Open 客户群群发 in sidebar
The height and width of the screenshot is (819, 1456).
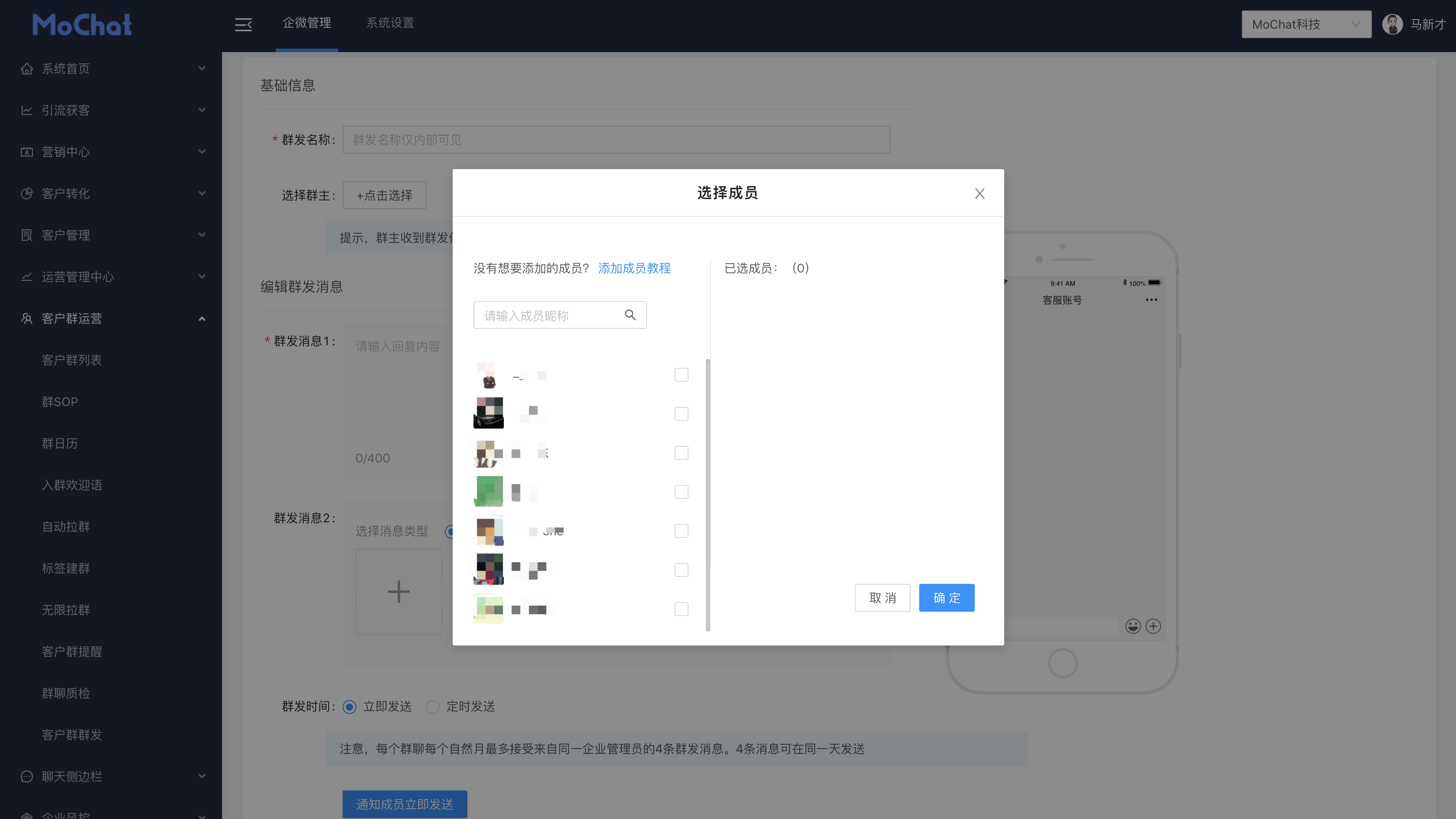[72, 735]
